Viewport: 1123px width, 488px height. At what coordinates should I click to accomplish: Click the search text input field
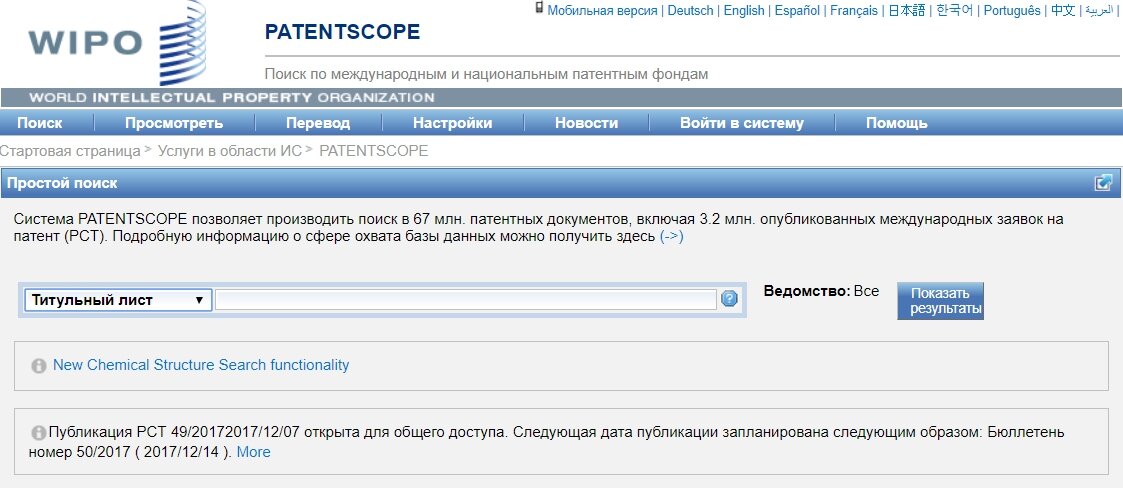coord(466,300)
